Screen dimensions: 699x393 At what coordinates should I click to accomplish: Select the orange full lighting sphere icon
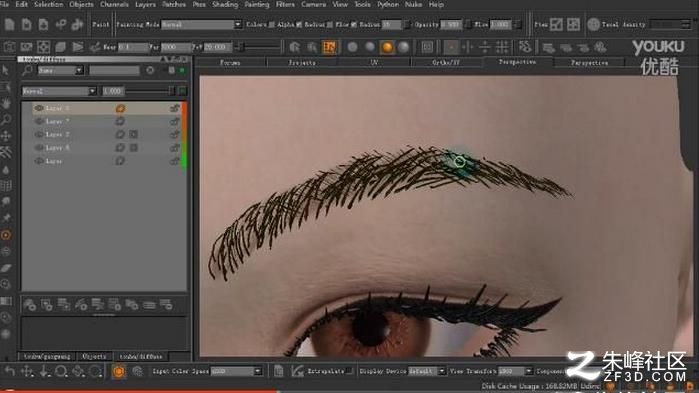387,47
